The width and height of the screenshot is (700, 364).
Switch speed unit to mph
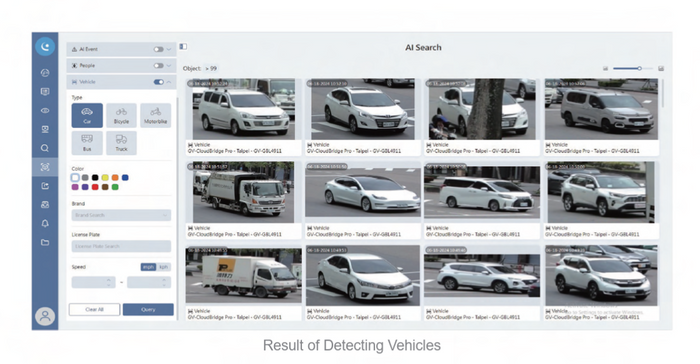[x=148, y=267]
